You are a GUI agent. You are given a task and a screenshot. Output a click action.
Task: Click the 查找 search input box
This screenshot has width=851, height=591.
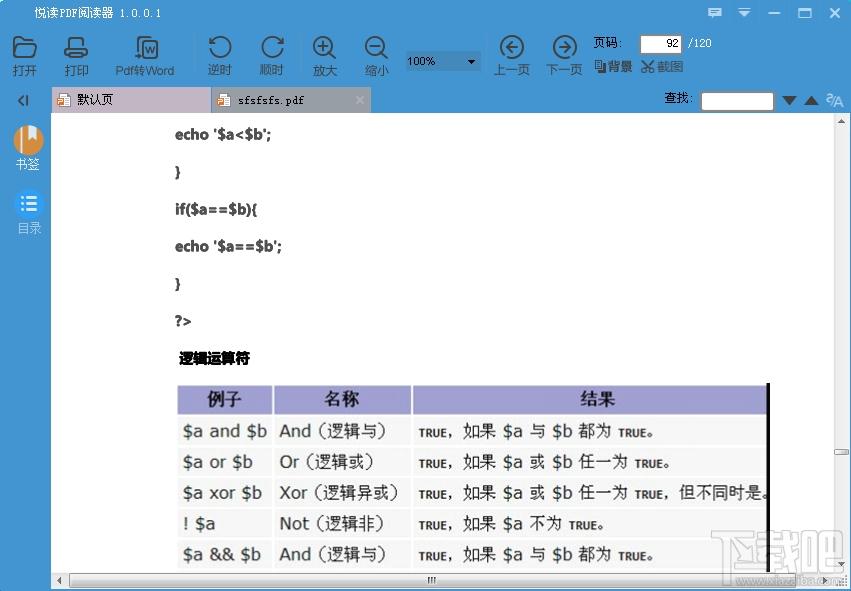click(x=736, y=101)
